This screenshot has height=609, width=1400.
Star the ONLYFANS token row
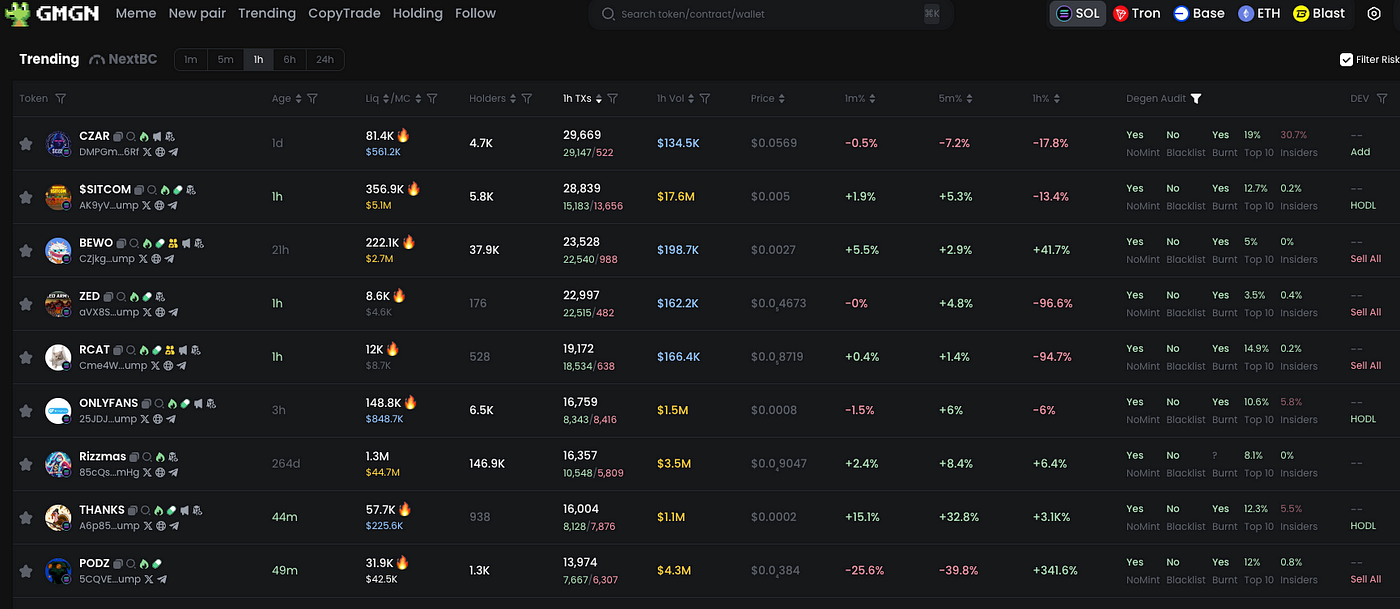click(x=25, y=410)
